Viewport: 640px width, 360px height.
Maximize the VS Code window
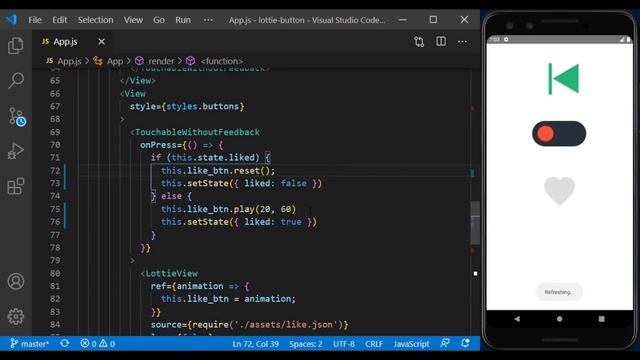(433, 20)
